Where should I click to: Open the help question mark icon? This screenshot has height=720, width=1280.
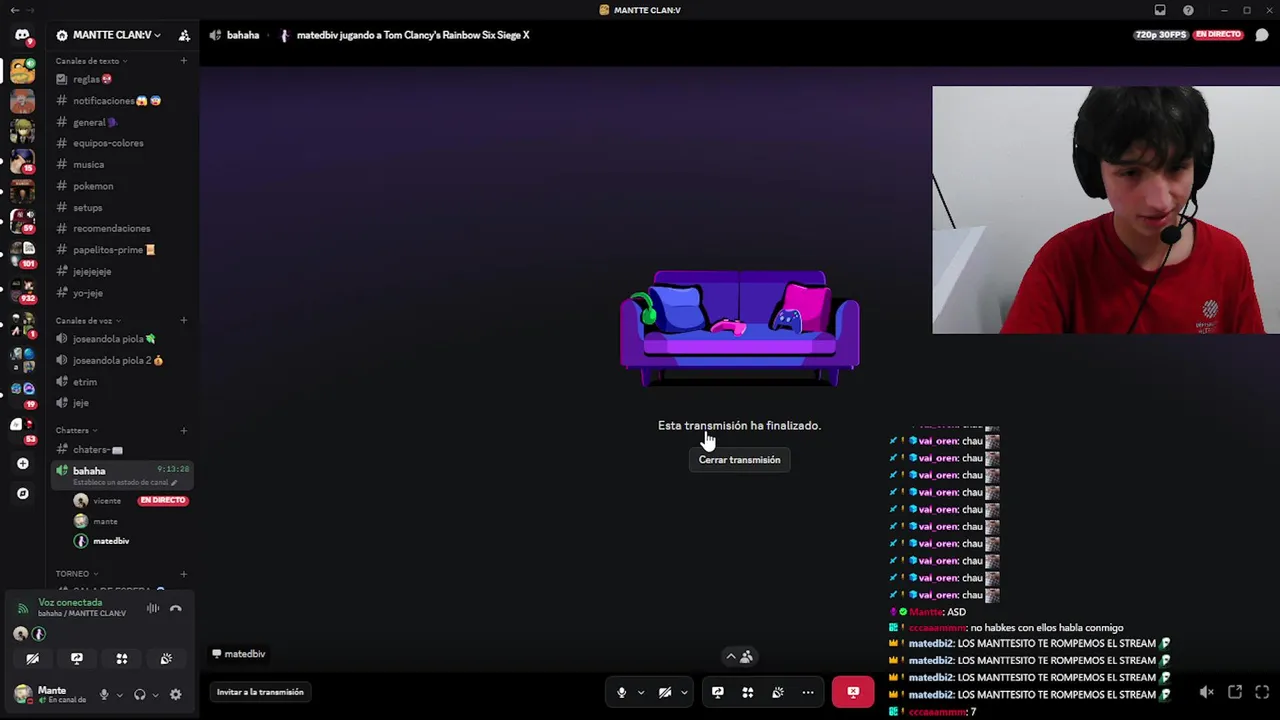[x=1188, y=10]
